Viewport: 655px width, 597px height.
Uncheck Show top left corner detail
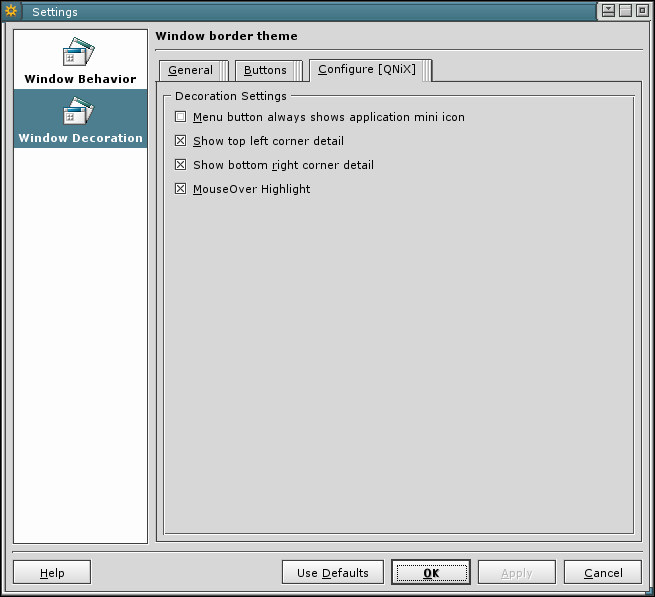180,141
